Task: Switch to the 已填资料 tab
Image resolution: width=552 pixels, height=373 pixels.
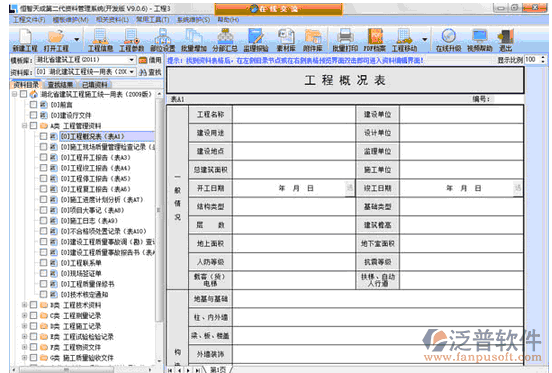Action: (95, 84)
